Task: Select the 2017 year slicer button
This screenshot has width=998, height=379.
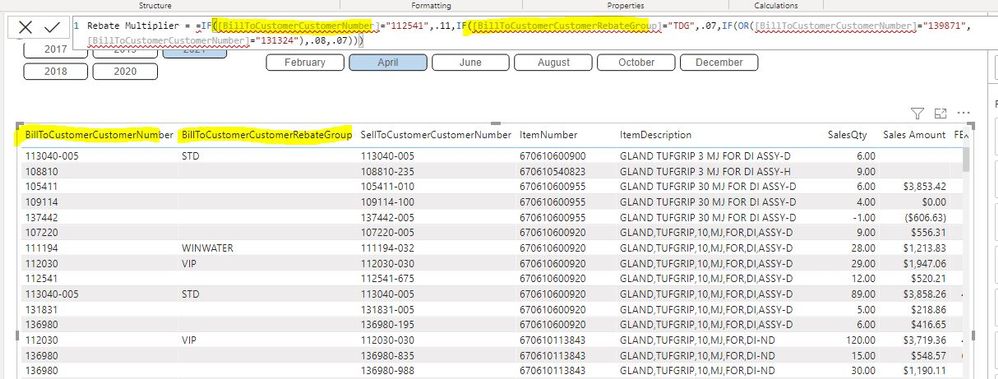Action: 55,50
